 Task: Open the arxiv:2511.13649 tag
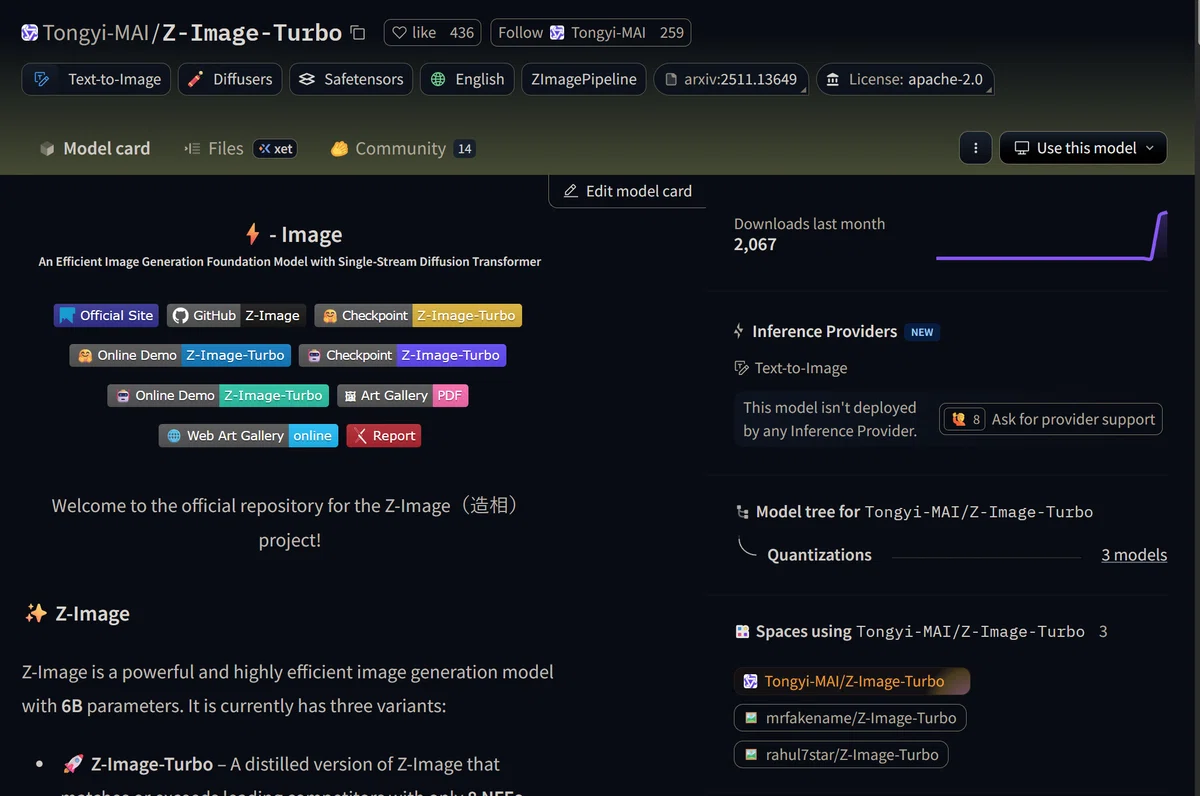731,79
